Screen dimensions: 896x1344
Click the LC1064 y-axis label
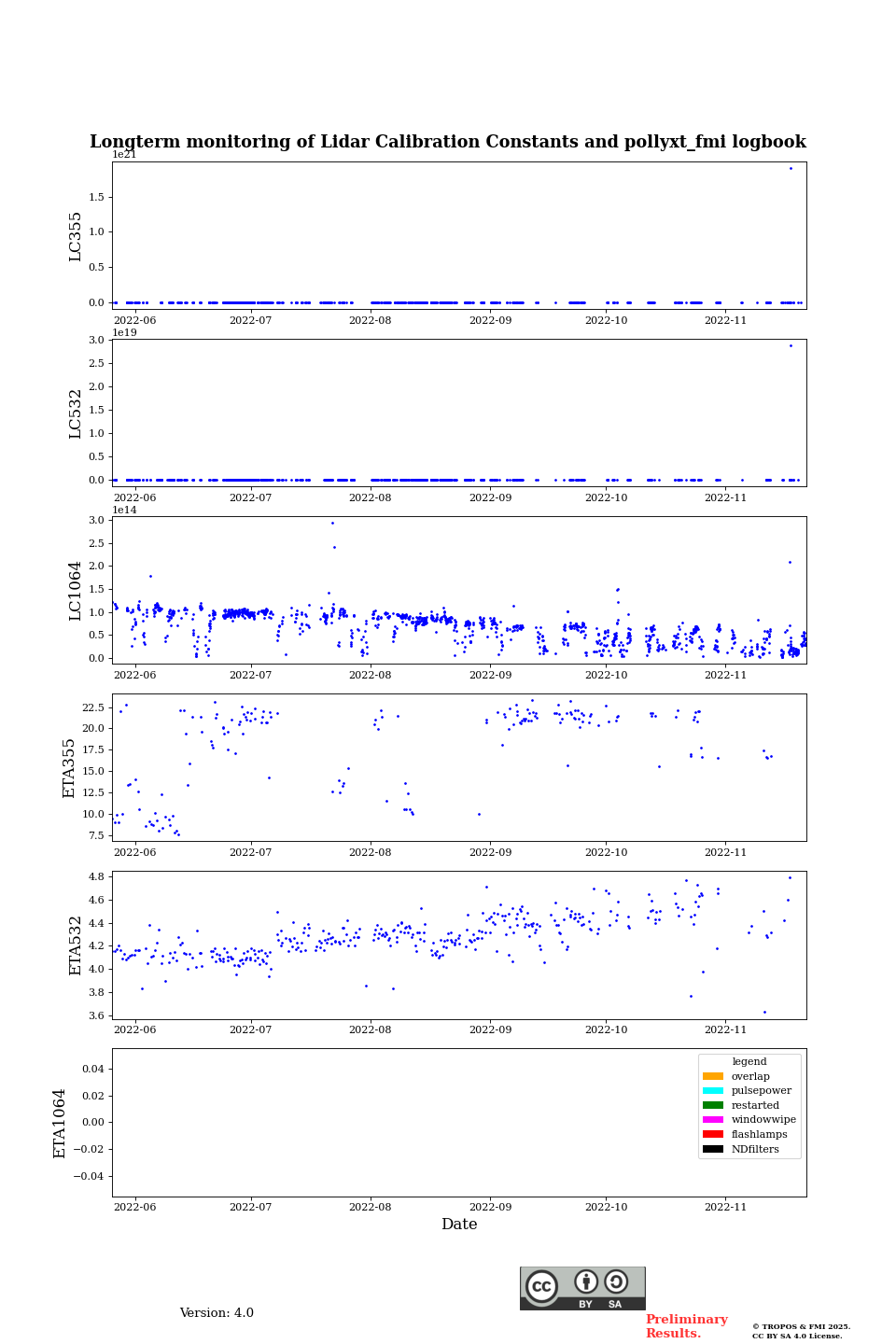tap(76, 591)
